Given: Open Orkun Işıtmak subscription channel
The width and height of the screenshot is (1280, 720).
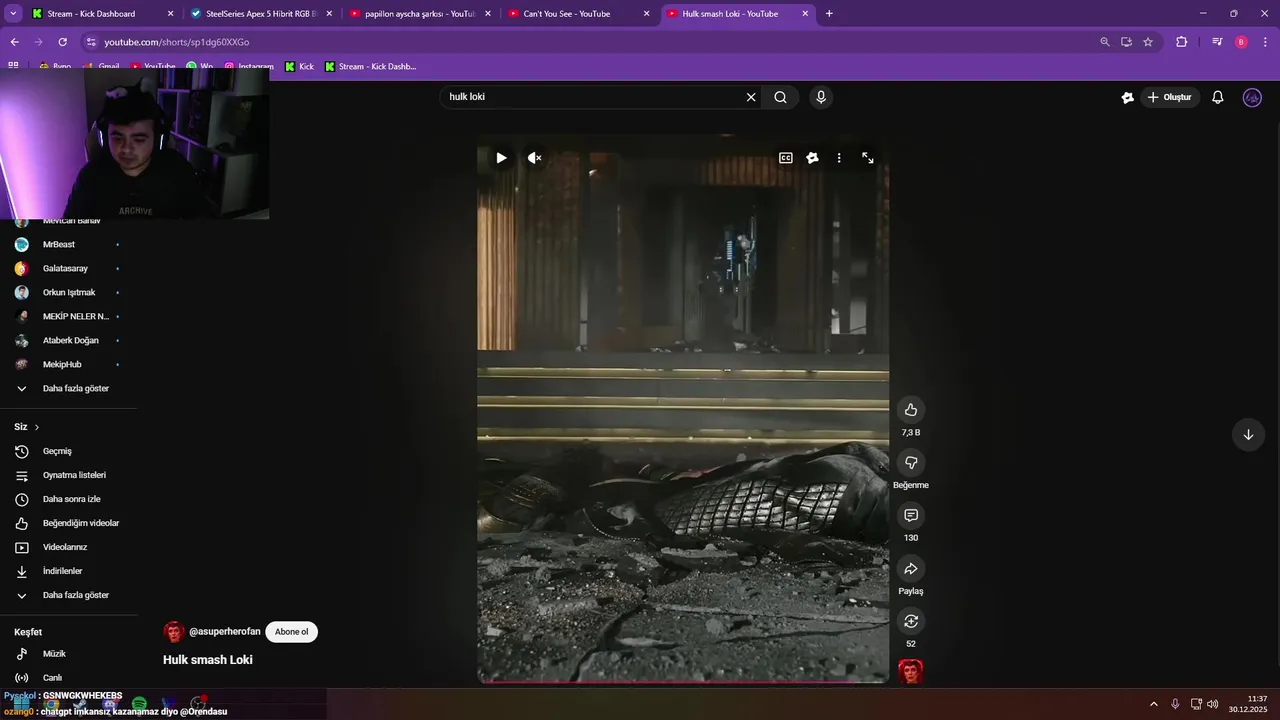Looking at the screenshot, I should pyautogui.click(x=70, y=292).
